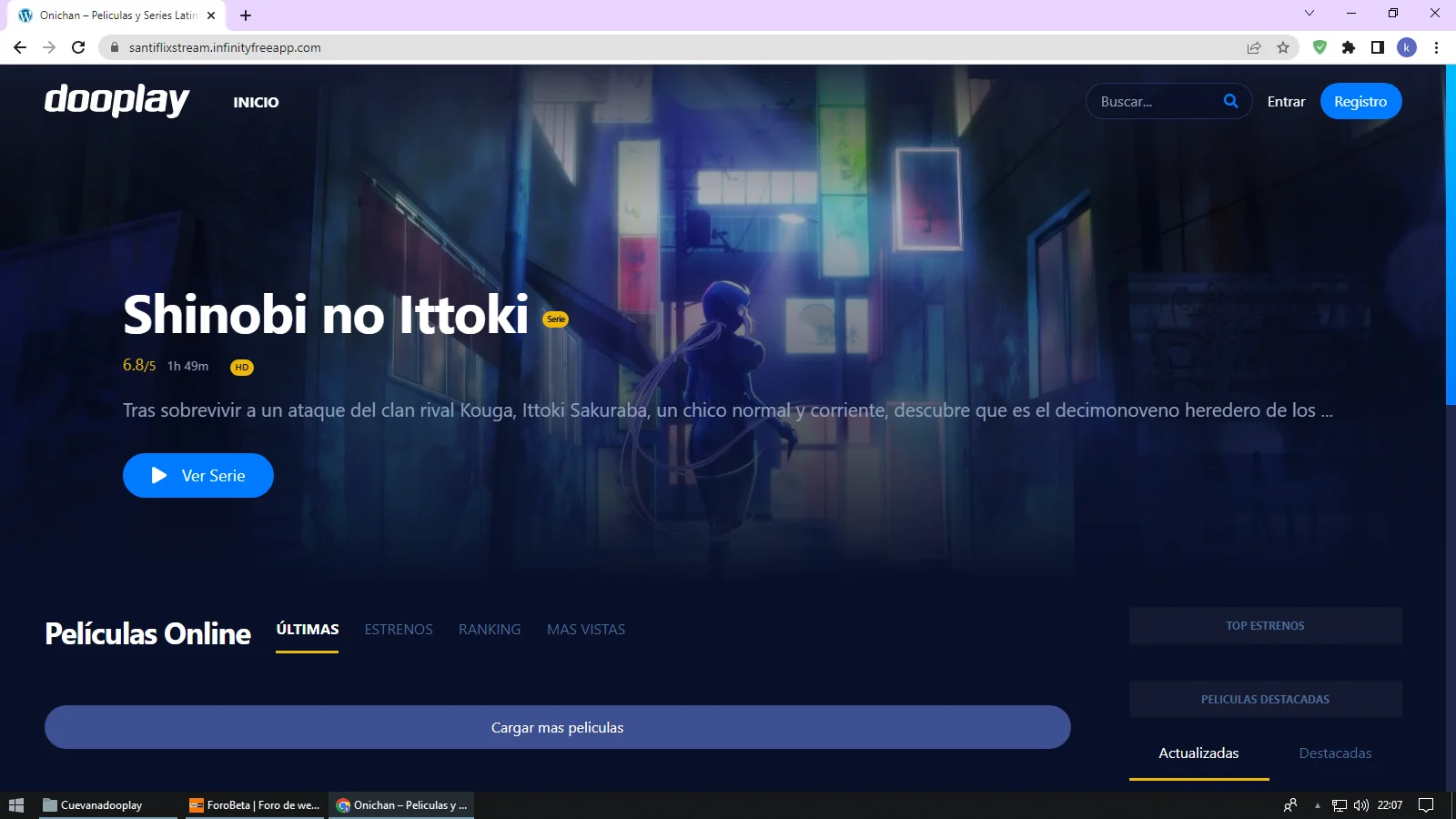Open the volume speaker icon
The image size is (1456, 819).
(1361, 805)
